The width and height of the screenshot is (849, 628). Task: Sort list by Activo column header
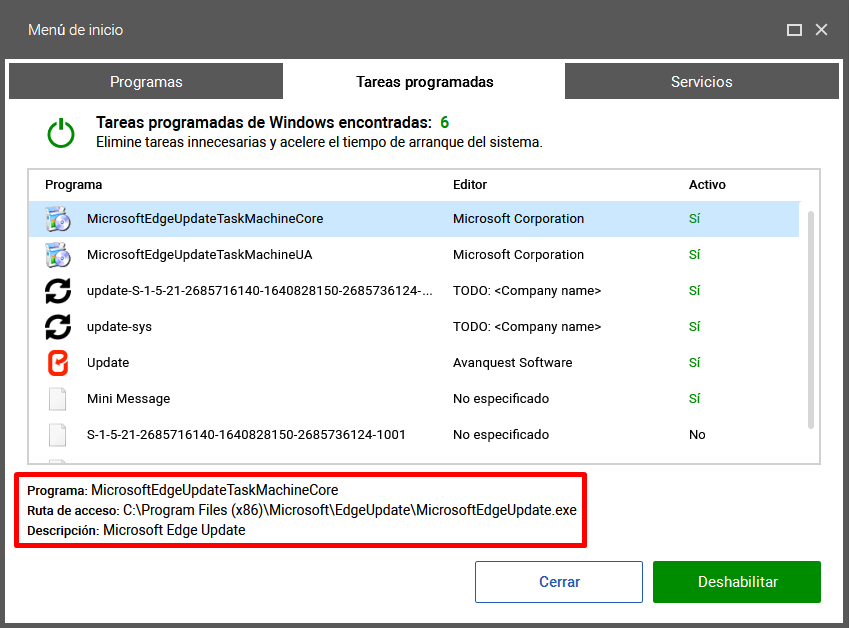[x=707, y=185]
